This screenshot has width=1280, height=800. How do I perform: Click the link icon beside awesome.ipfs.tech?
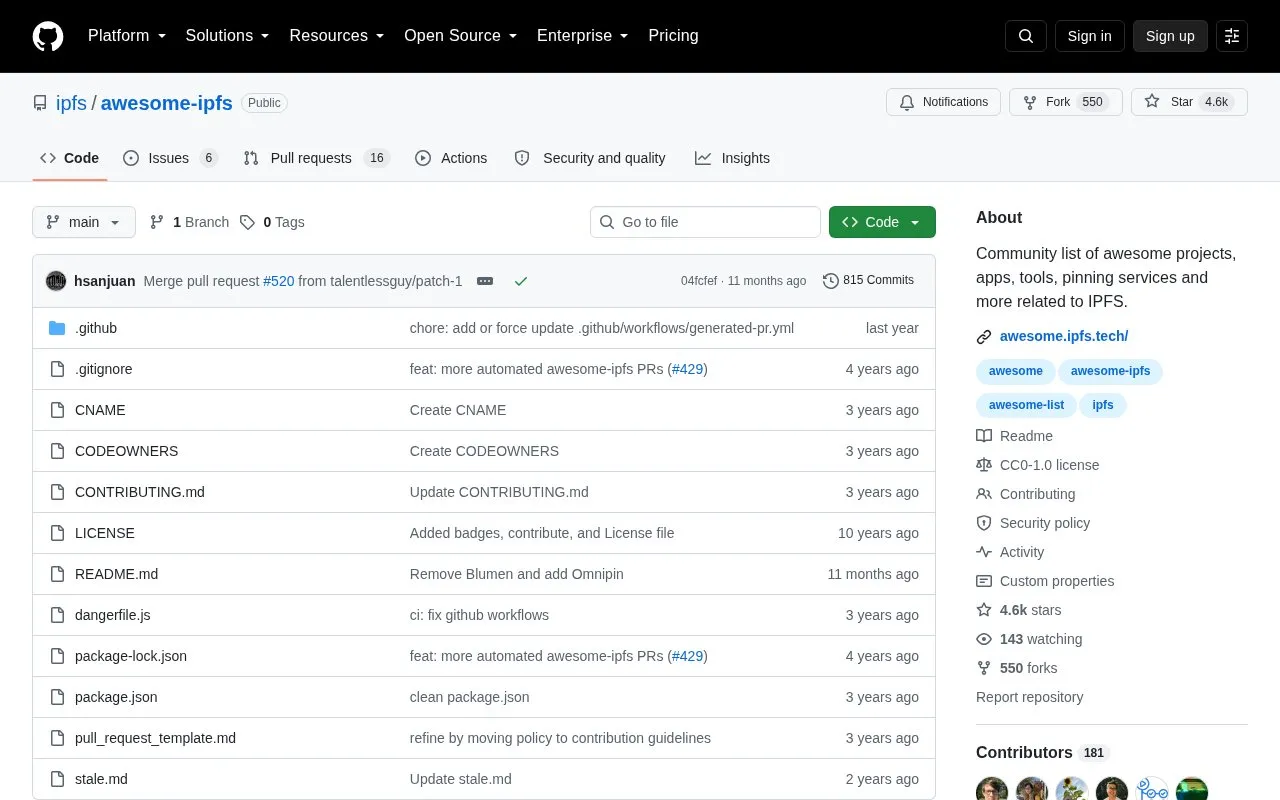pyautogui.click(x=984, y=337)
